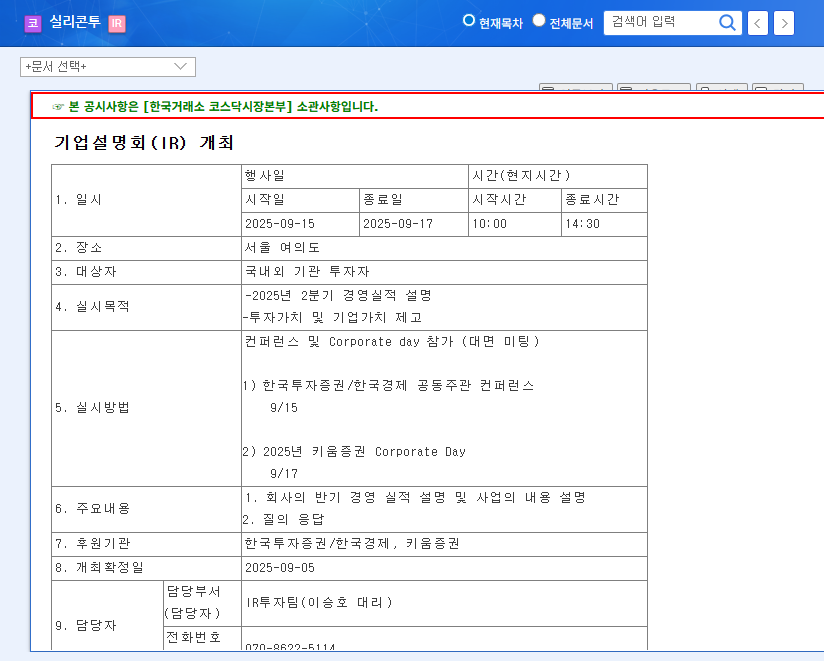The image size is (824, 661).
Task: Click the 컨퍼런스 및 Corporate day 참가 line
Action: tap(392, 342)
